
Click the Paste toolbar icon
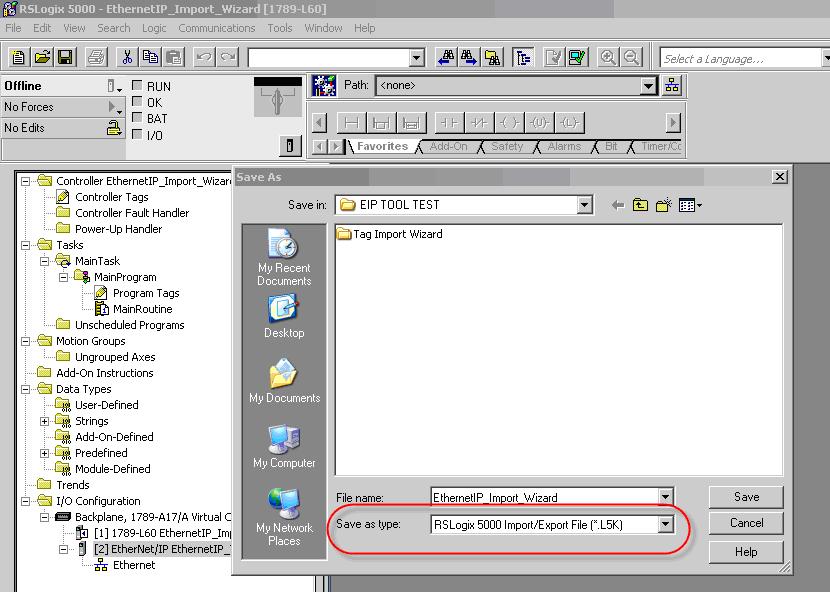(x=174, y=57)
